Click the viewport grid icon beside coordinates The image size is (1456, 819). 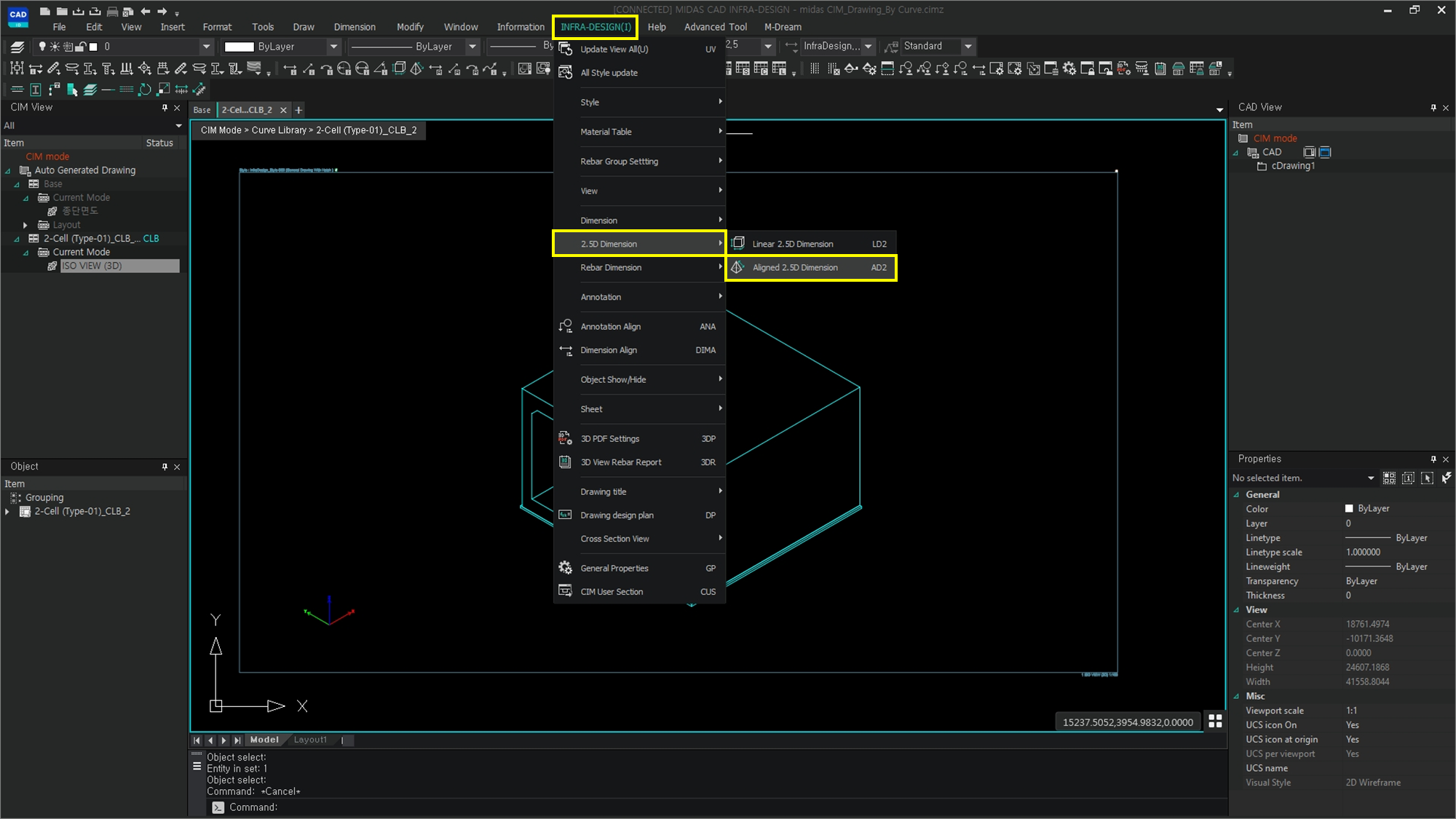click(1215, 721)
